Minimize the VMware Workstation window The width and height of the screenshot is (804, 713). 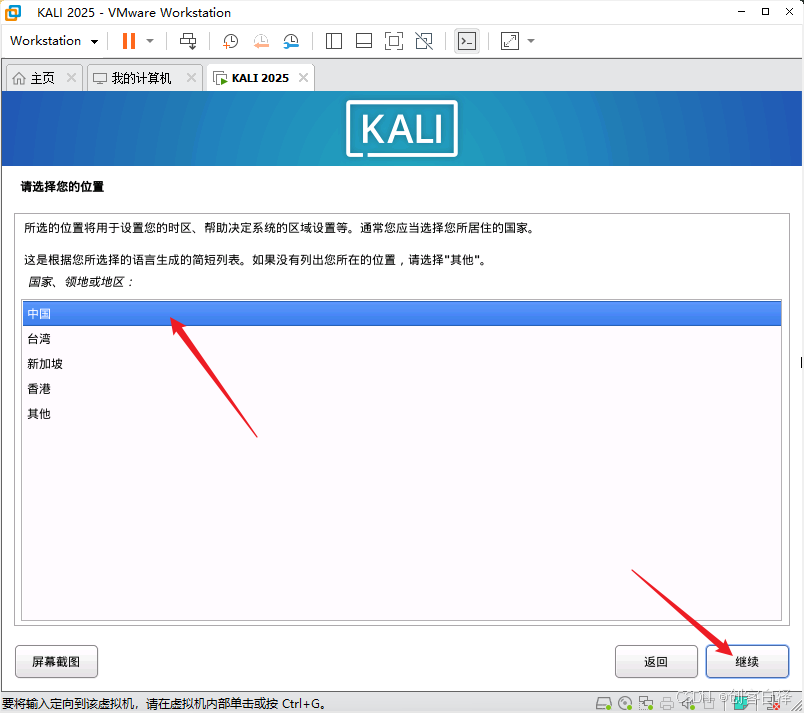click(x=741, y=12)
